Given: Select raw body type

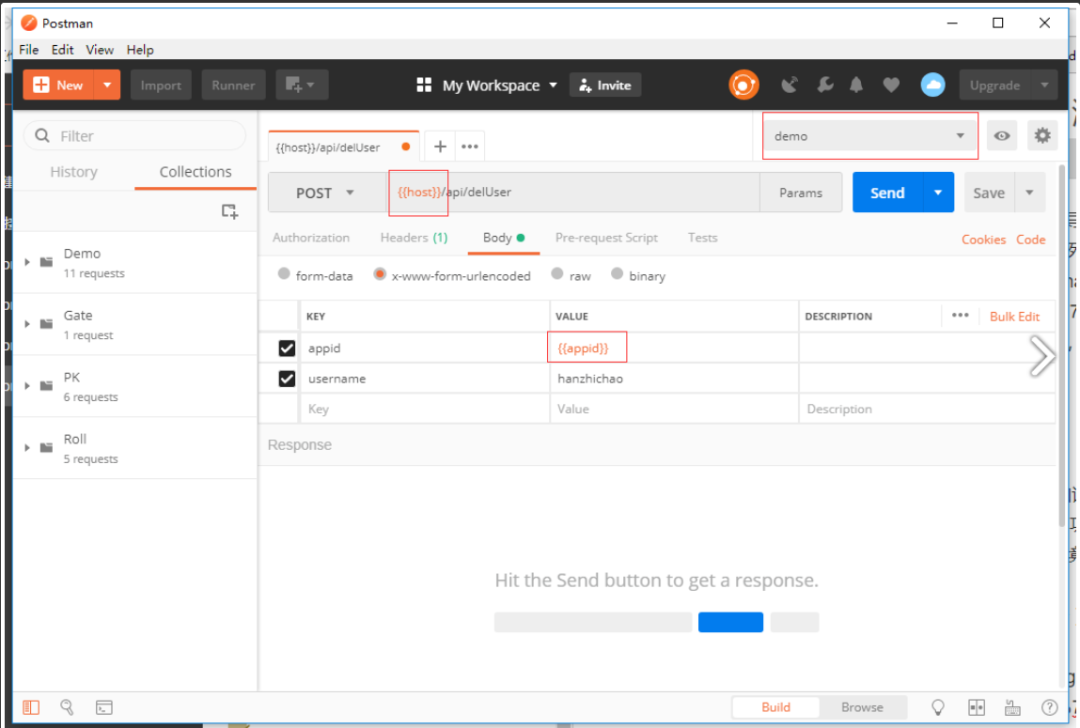Looking at the screenshot, I should (557, 273).
